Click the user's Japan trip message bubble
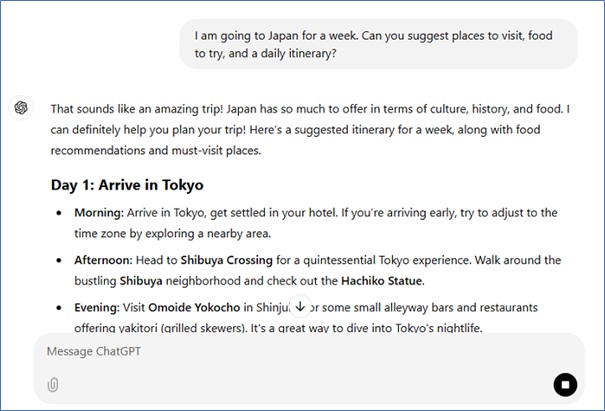605x411 pixels. tap(378, 44)
